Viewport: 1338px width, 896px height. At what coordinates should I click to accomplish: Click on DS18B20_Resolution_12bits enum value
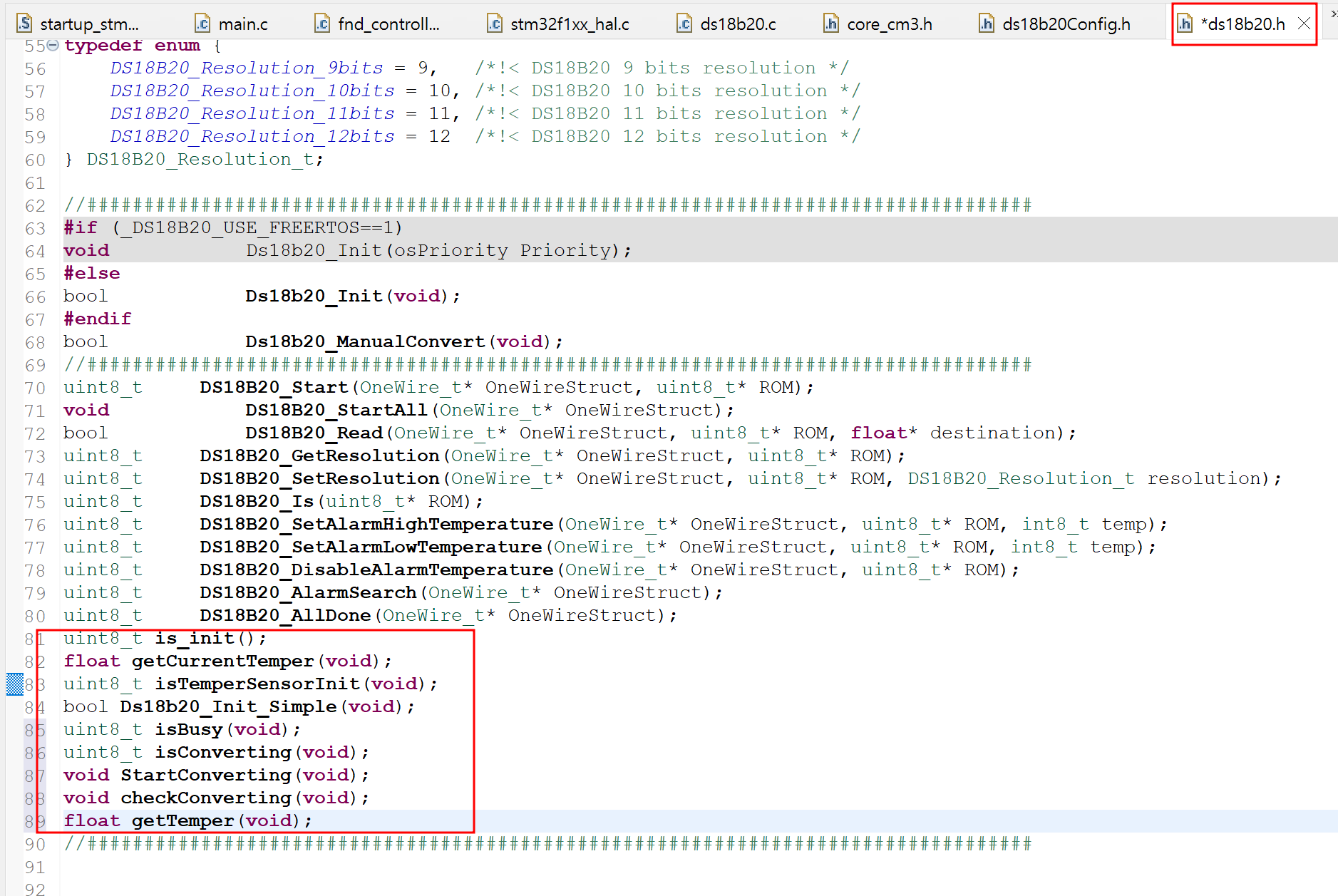pyautogui.click(x=252, y=136)
